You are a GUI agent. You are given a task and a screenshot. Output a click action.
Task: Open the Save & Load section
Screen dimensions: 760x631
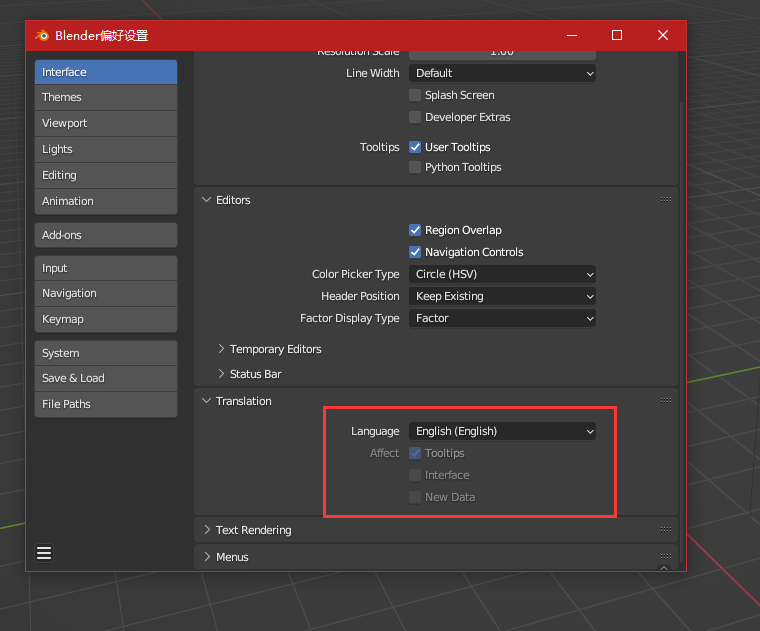click(x=106, y=378)
